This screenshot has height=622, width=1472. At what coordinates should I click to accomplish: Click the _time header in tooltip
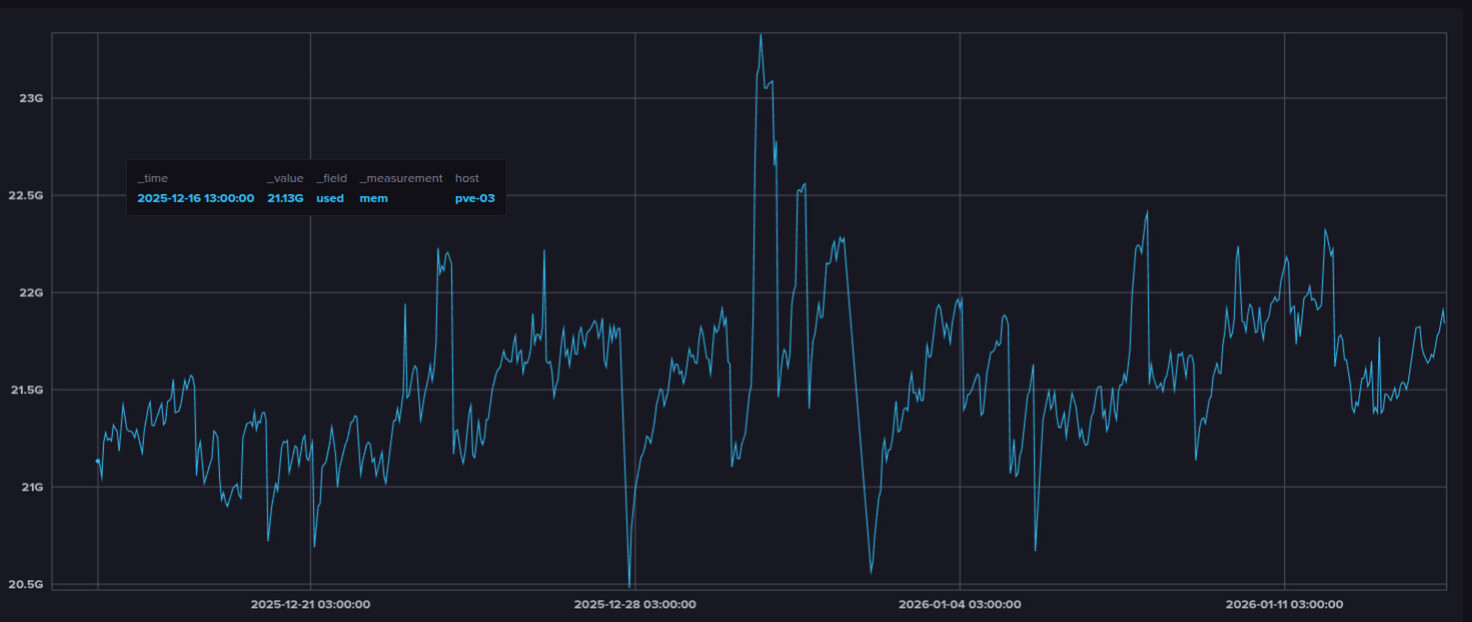coord(153,178)
